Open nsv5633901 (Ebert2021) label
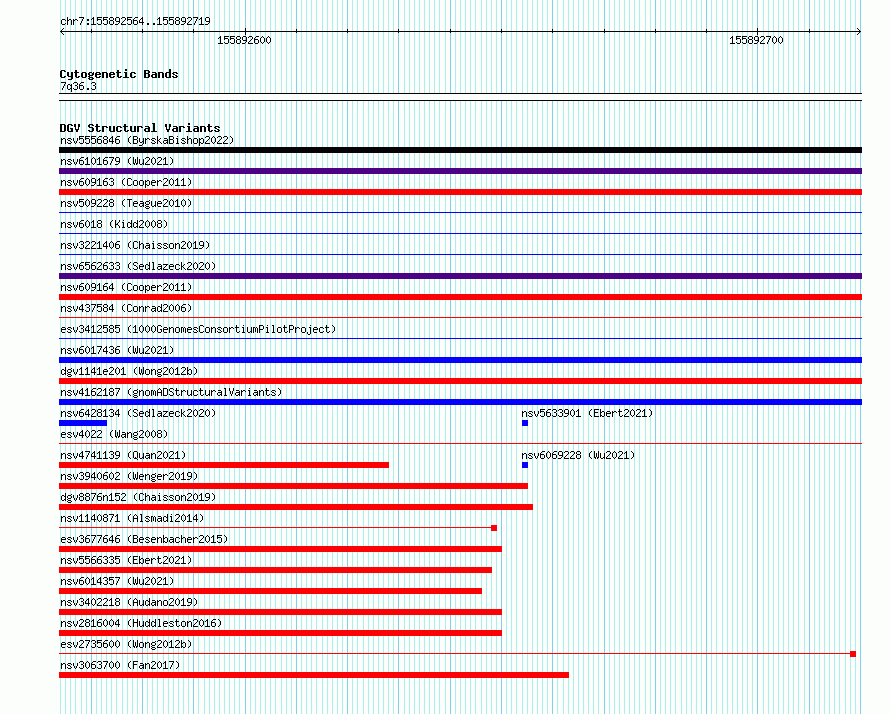890x714 pixels. (x=587, y=413)
